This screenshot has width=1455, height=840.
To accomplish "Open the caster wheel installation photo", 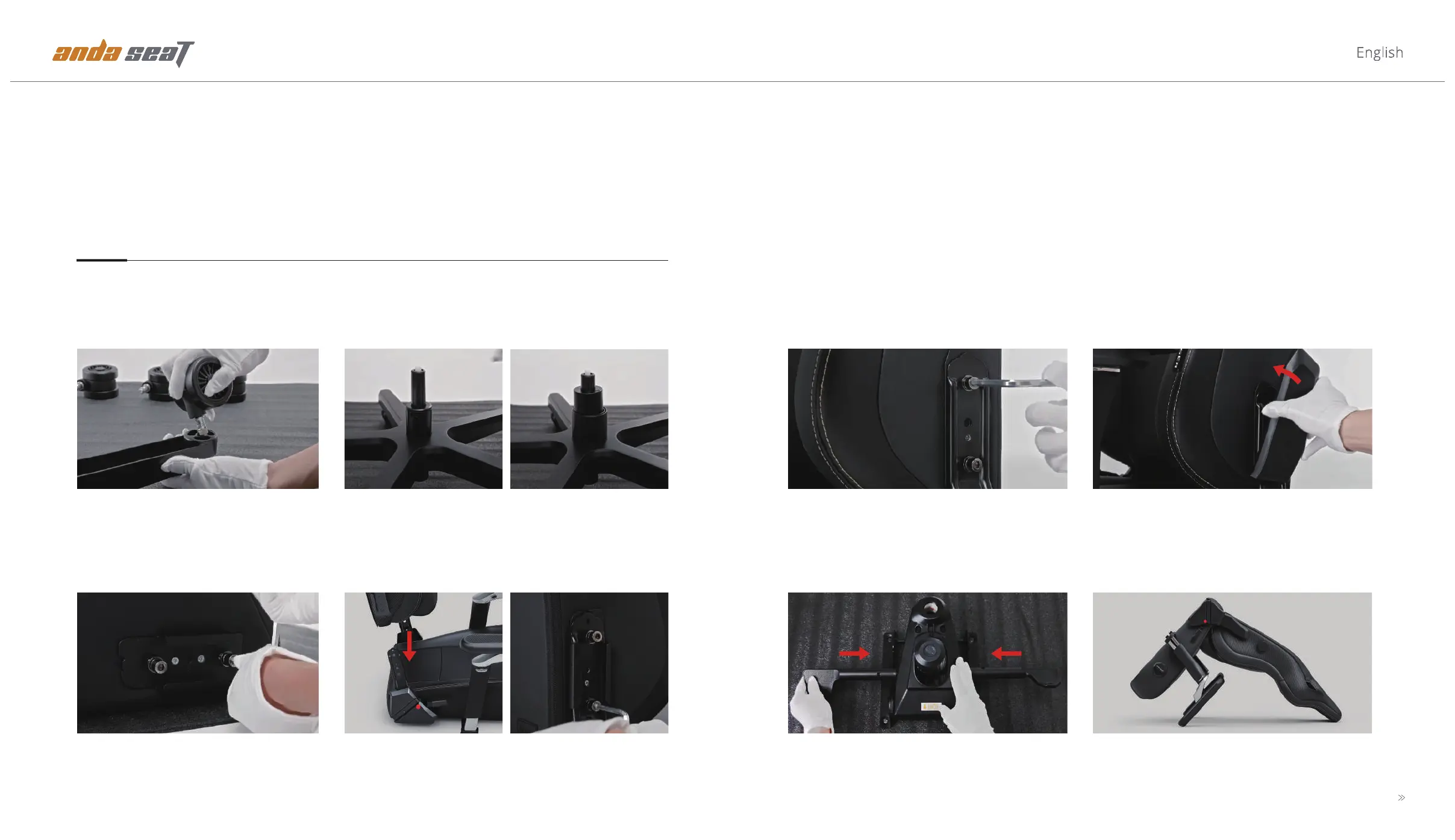I will [198, 418].
